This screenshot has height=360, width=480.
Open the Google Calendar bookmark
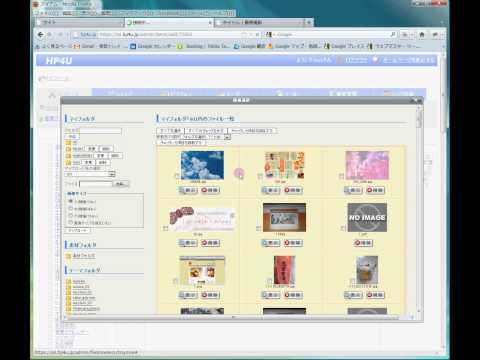point(153,46)
